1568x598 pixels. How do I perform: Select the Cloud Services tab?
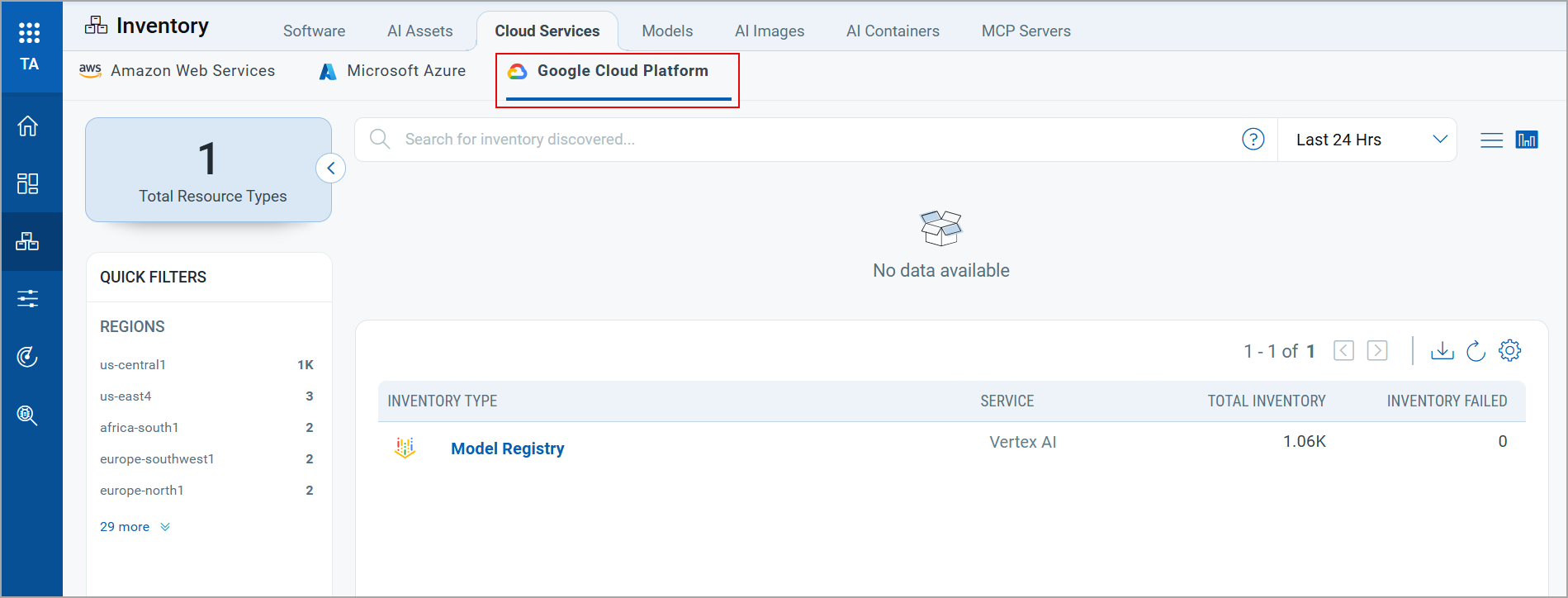click(547, 31)
